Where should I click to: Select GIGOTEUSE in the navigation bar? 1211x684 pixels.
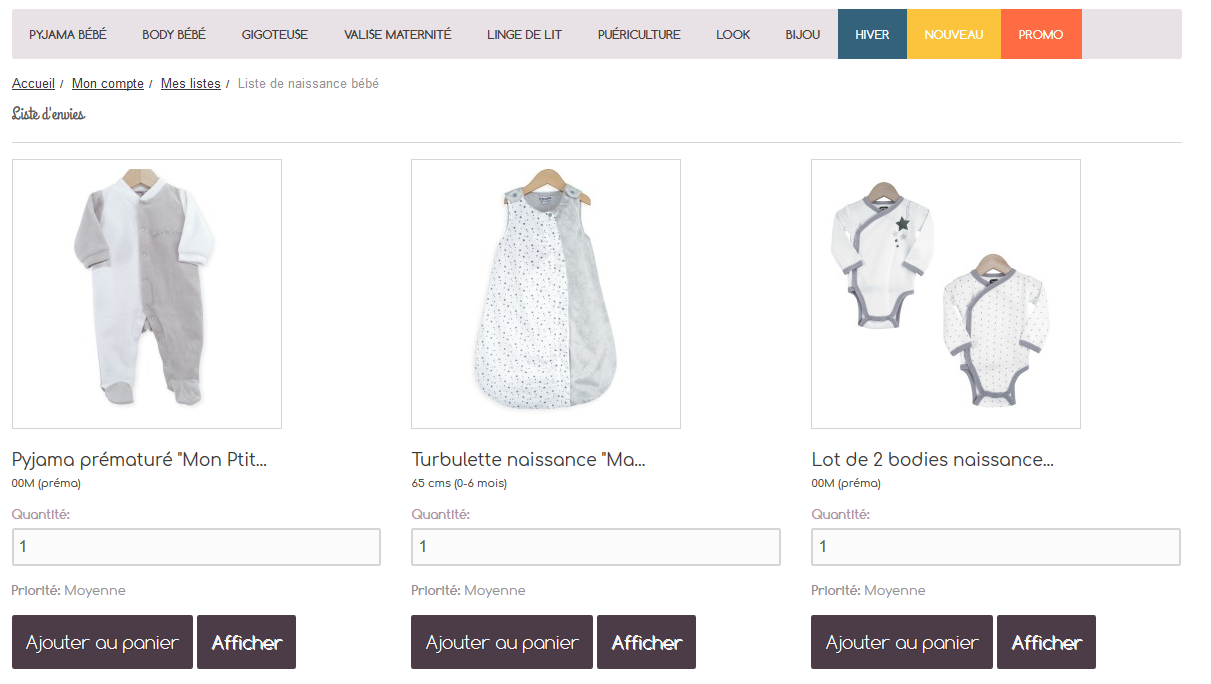(x=275, y=34)
